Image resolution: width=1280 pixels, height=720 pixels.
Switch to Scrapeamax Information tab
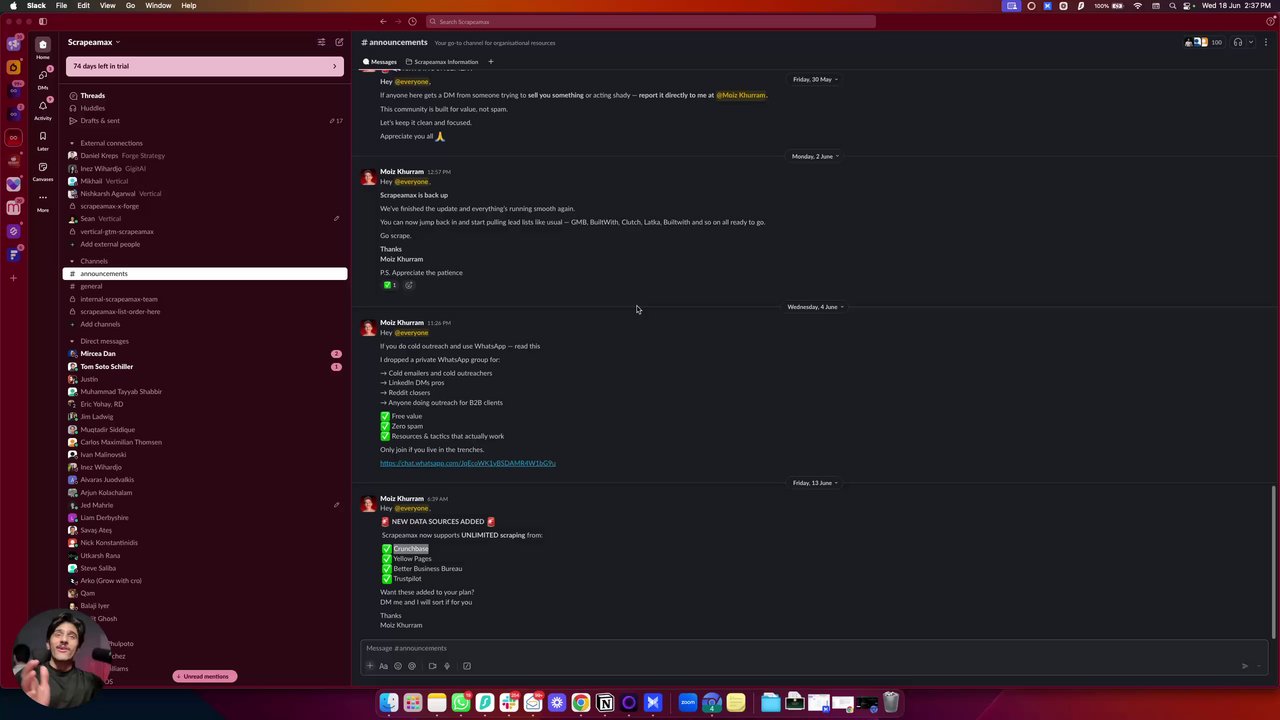click(x=442, y=62)
